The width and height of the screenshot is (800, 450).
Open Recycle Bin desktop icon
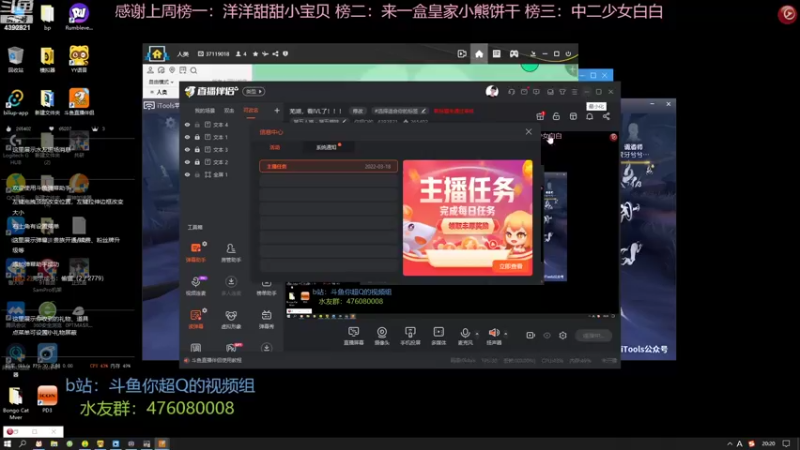click(15, 59)
